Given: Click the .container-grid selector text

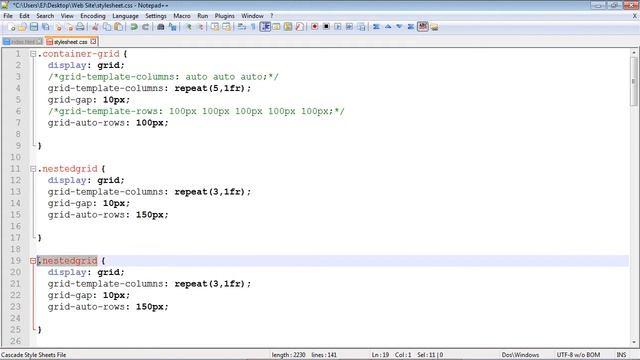Looking at the screenshot, I should (79, 53).
